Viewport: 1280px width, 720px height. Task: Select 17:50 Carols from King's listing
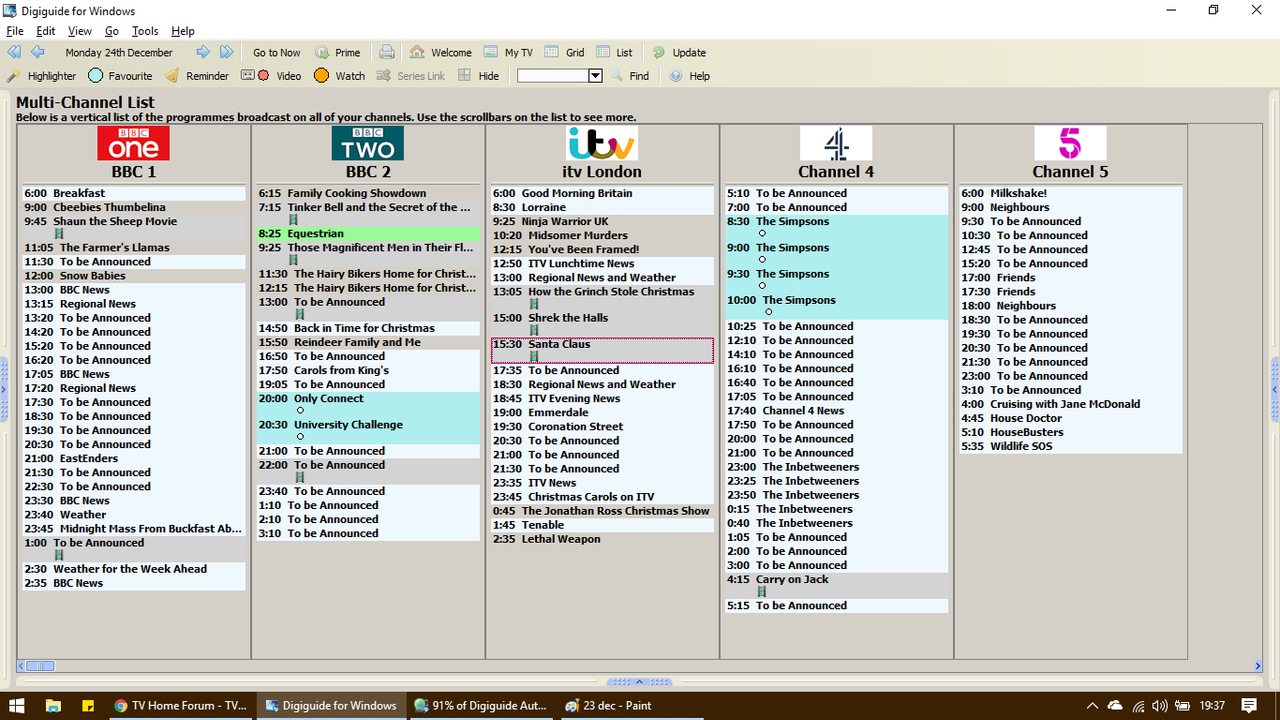[368, 370]
